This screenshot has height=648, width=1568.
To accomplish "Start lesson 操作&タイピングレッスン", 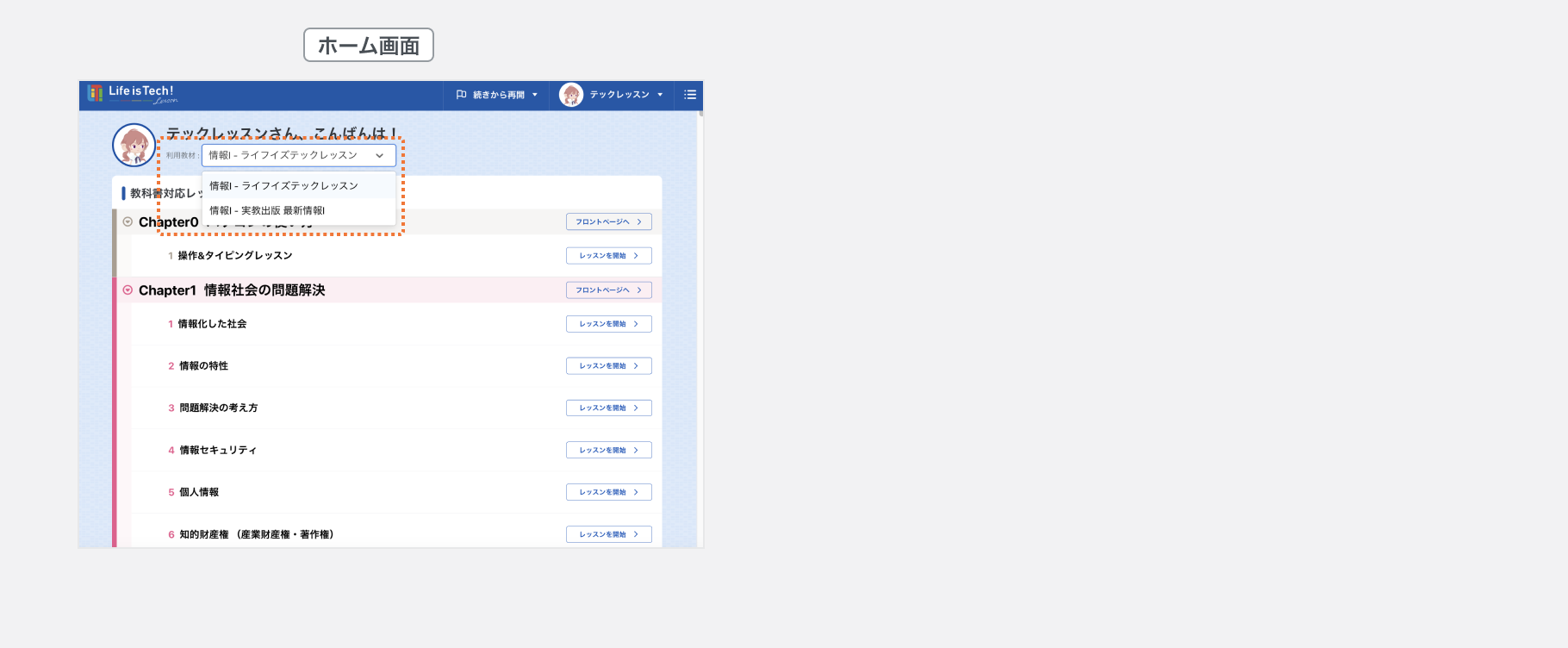I will [609, 256].
